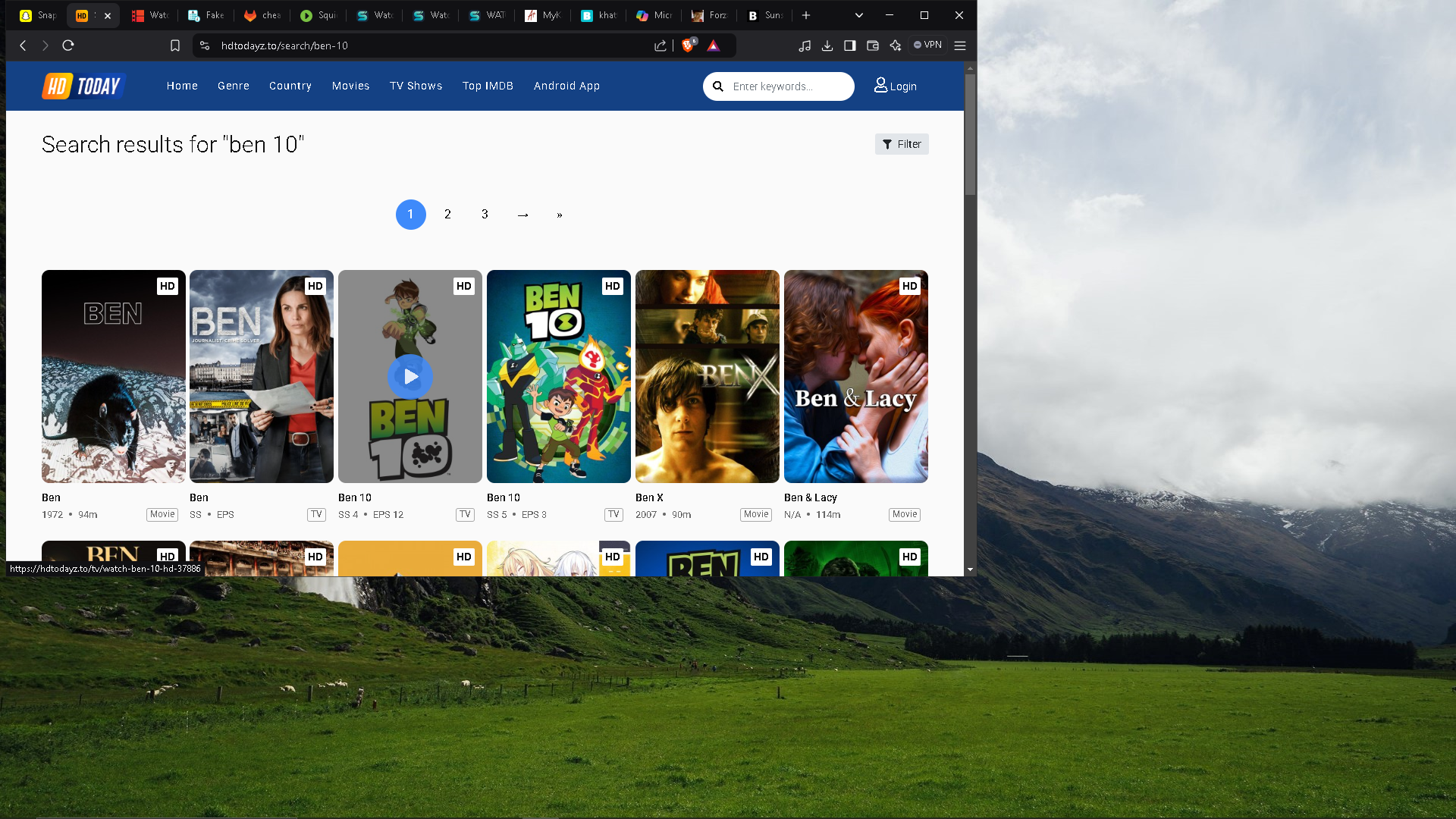Go to results page 2
Viewport: 1456px width, 819px height.
pyautogui.click(x=447, y=215)
